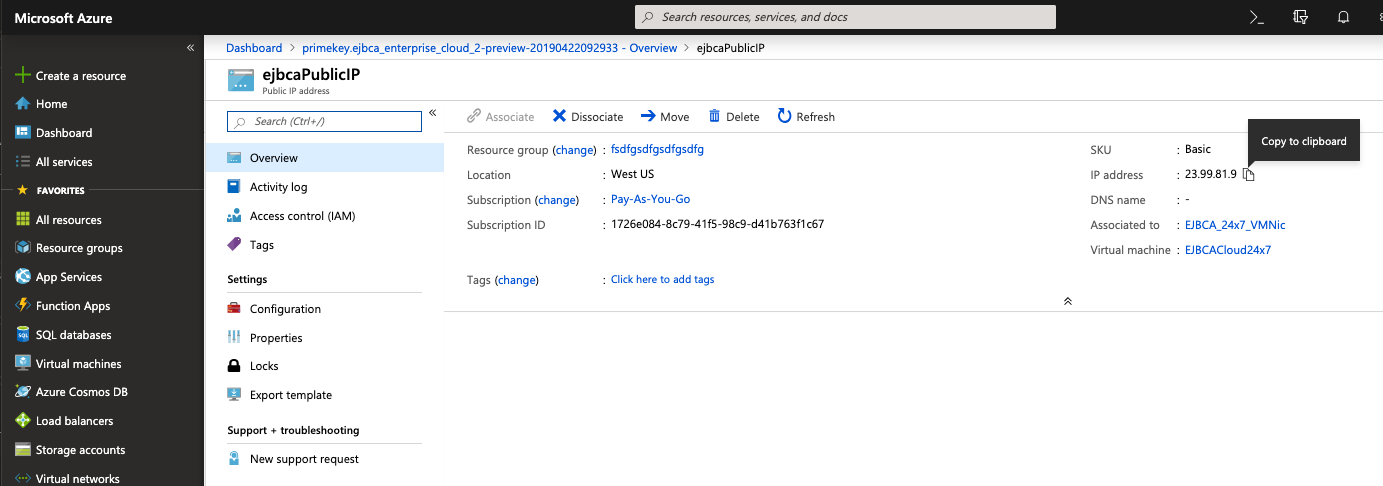Collapse the resource menu panel
The width and height of the screenshot is (1383, 486).
tap(433, 113)
